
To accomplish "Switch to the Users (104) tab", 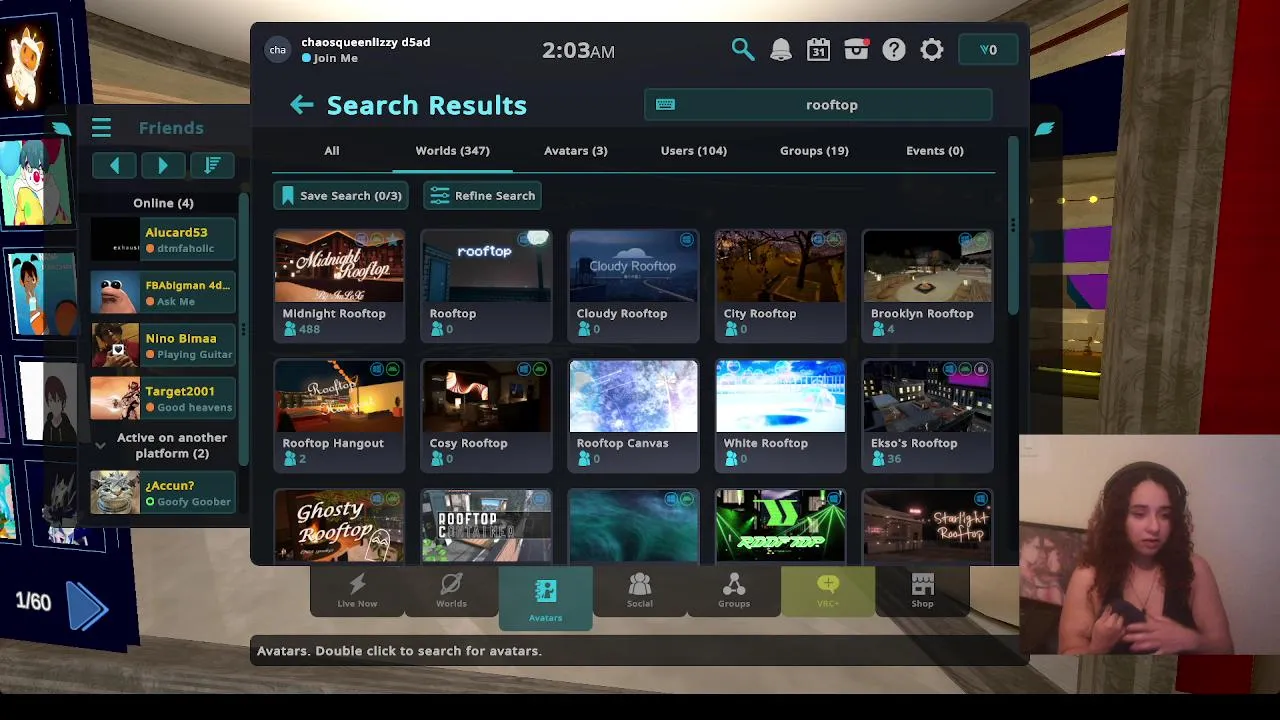I will (x=693, y=151).
